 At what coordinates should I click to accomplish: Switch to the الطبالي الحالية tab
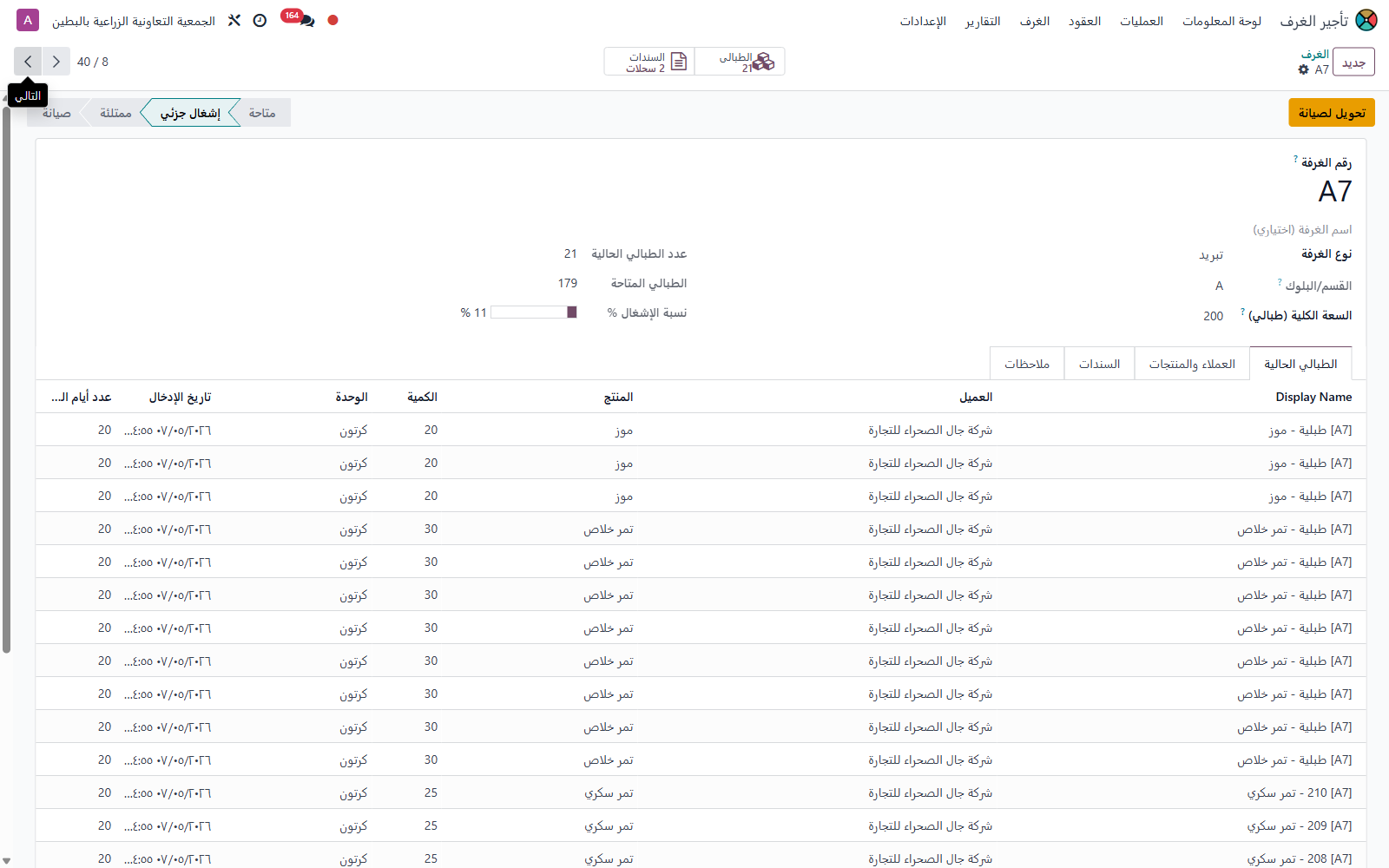[1300, 364]
